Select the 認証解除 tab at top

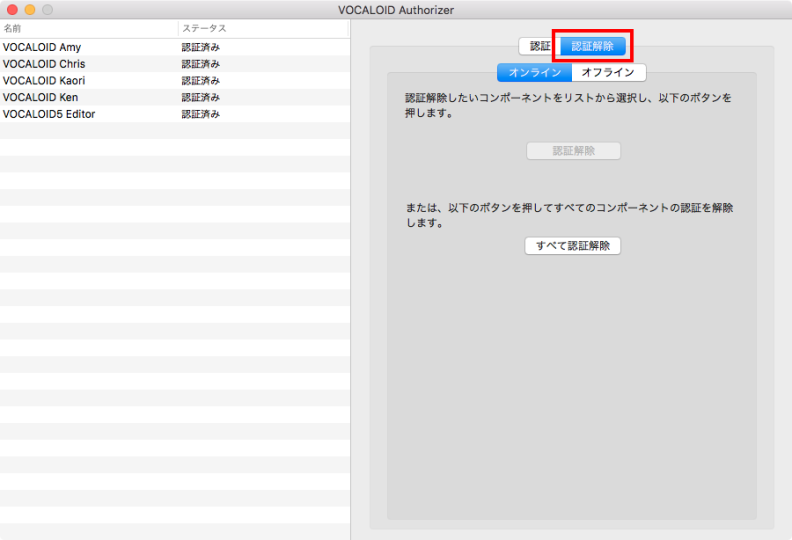[593, 46]
